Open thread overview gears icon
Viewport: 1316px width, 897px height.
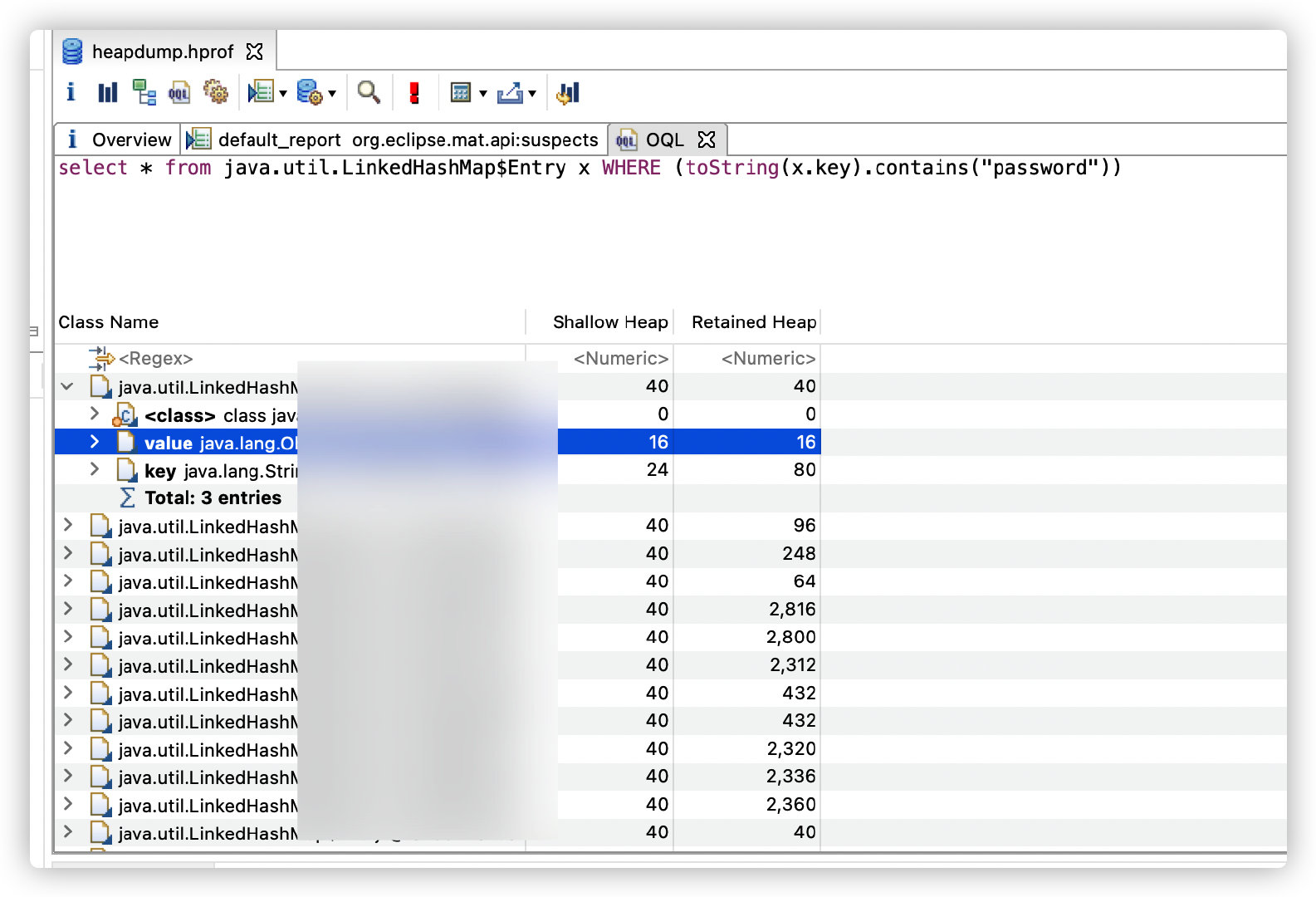tap(216, 92)
